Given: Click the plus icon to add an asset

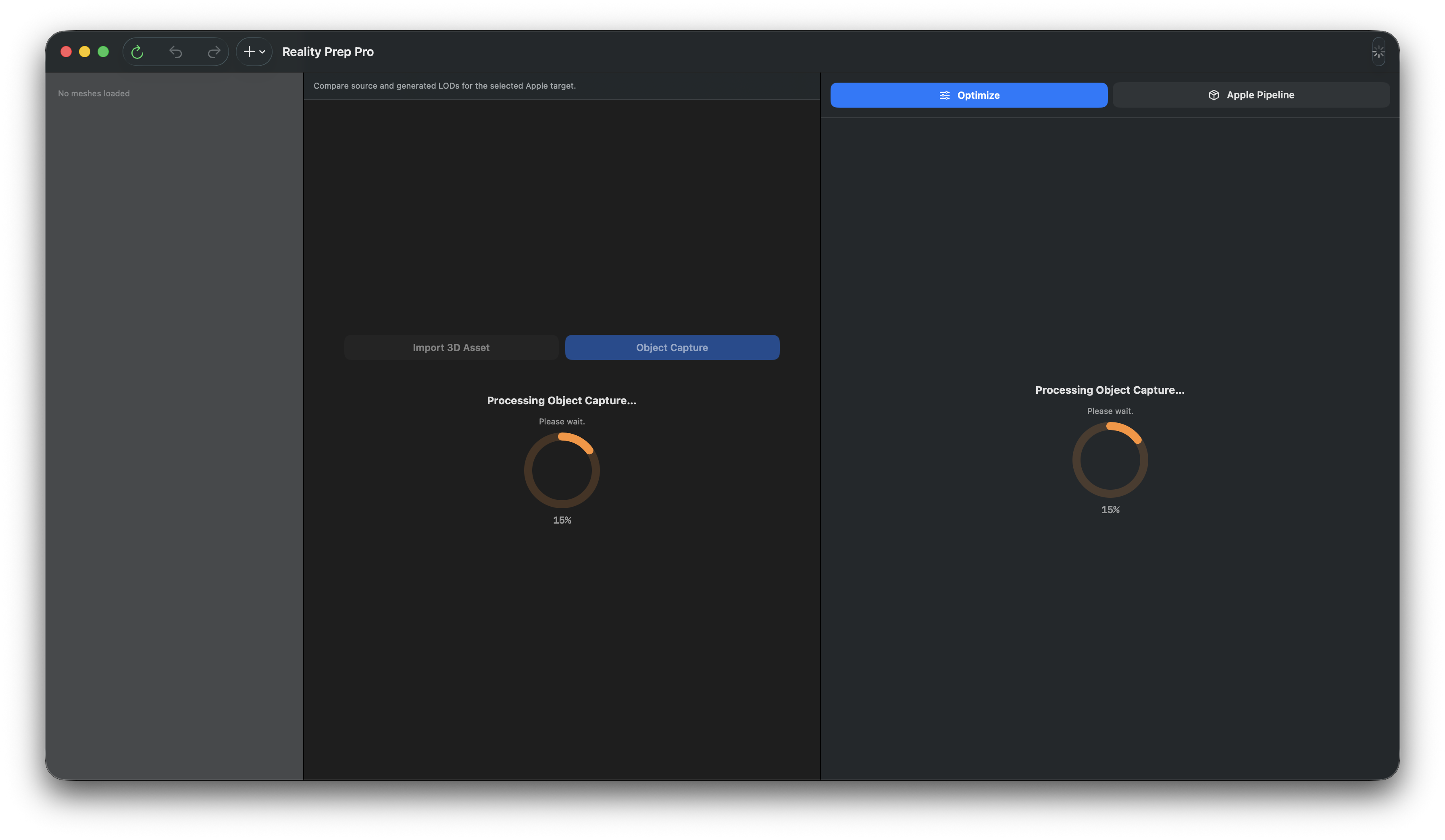Looking at the screenshot, I should click(249, 52).
